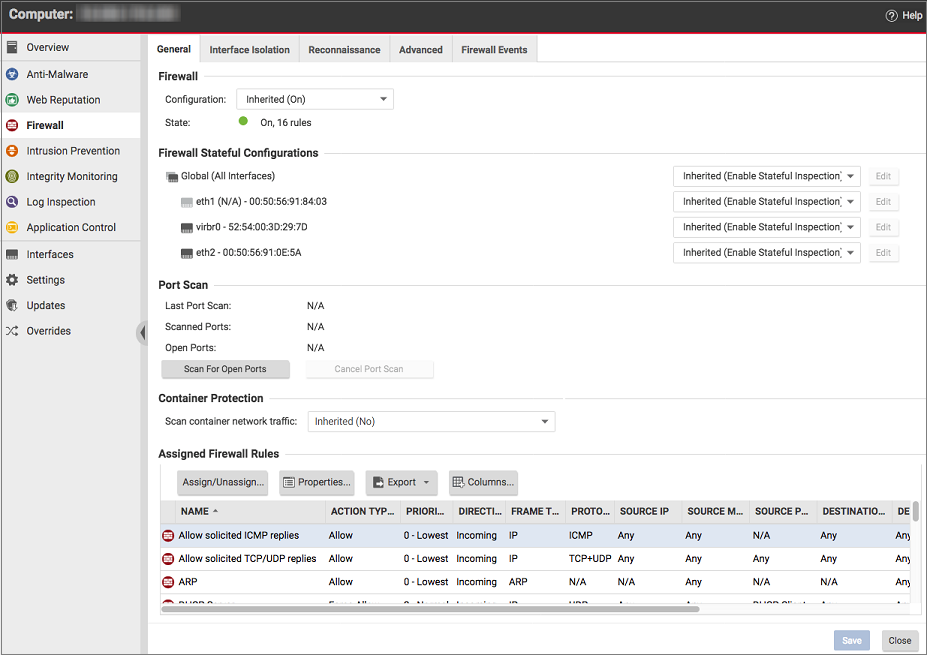Open Integrity Monitoring icon in sidebar
The width and height of the screenshot is (927, 655).
coord(12,176)
